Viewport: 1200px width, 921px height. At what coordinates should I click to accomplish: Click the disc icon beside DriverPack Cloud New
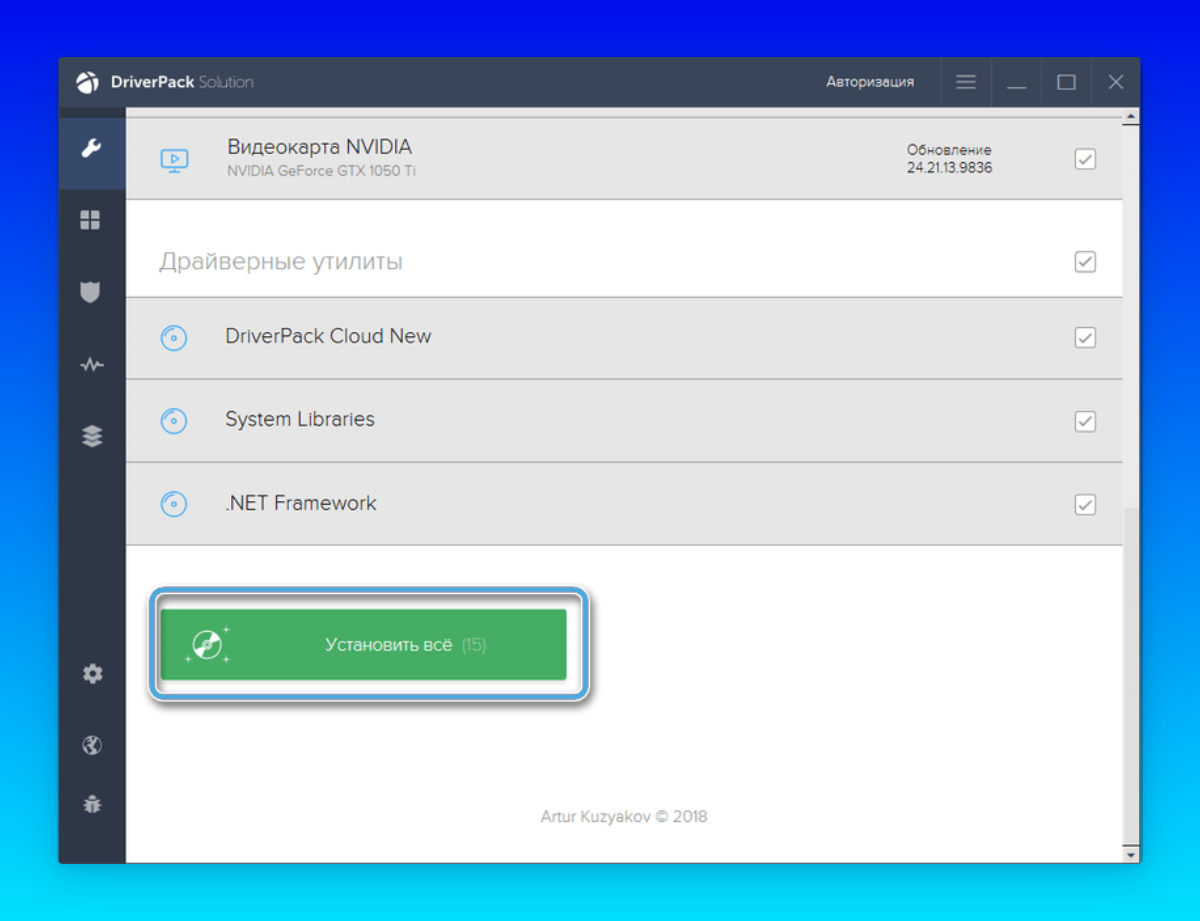tap(174, 338)
